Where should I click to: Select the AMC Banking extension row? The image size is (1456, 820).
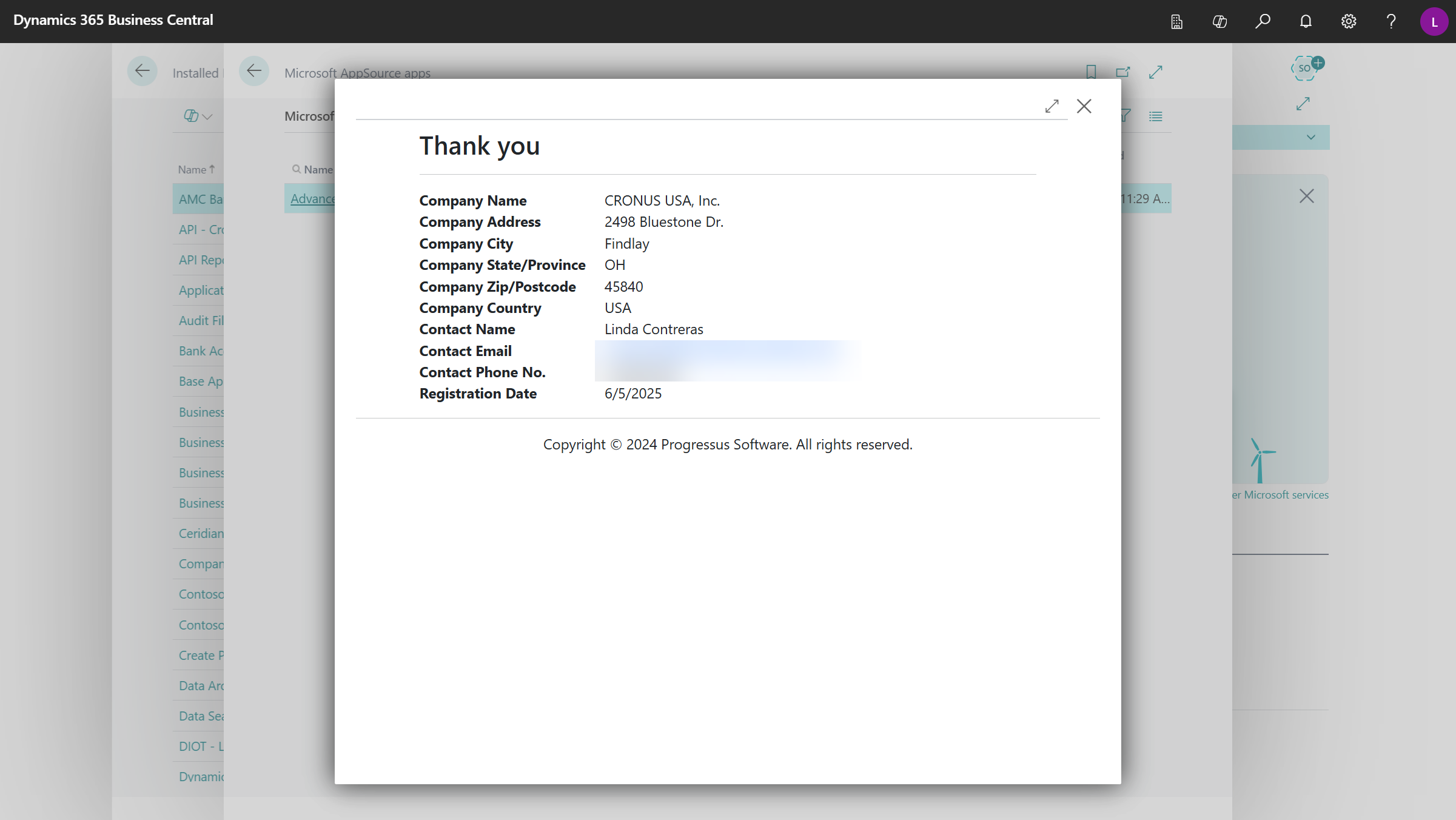(200, 199)
